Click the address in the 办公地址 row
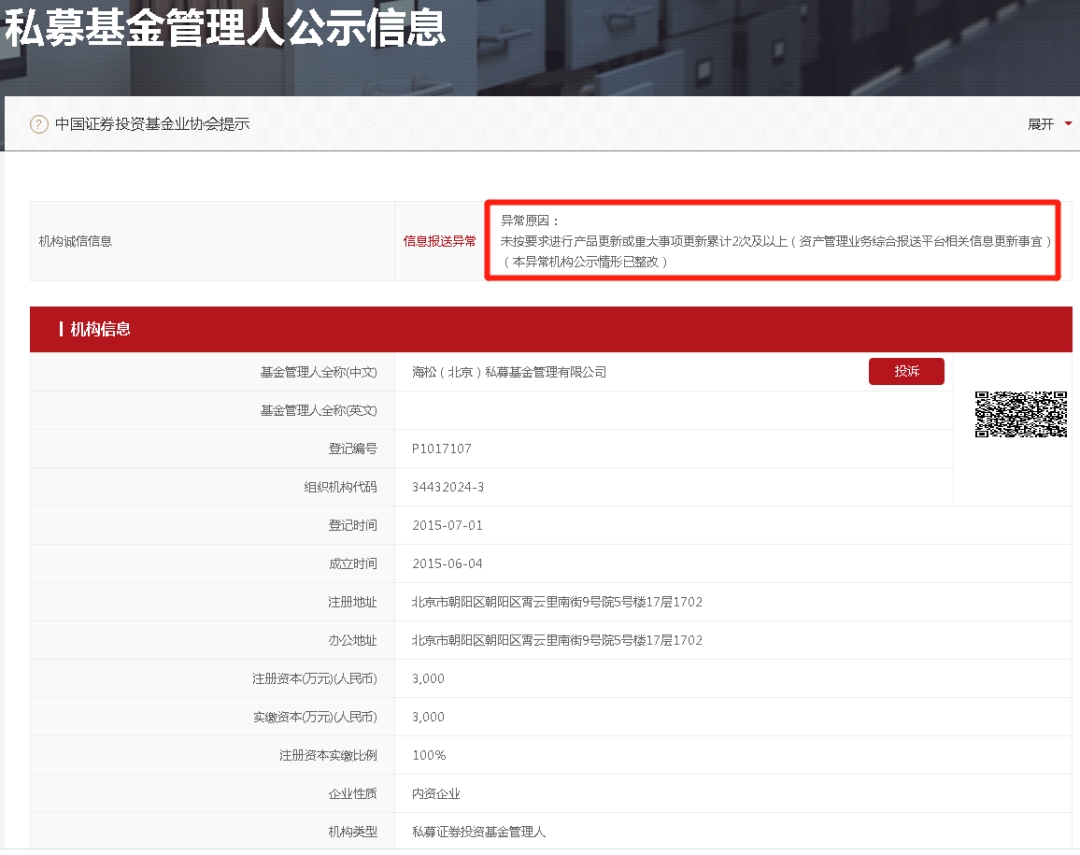 point(557,640)
